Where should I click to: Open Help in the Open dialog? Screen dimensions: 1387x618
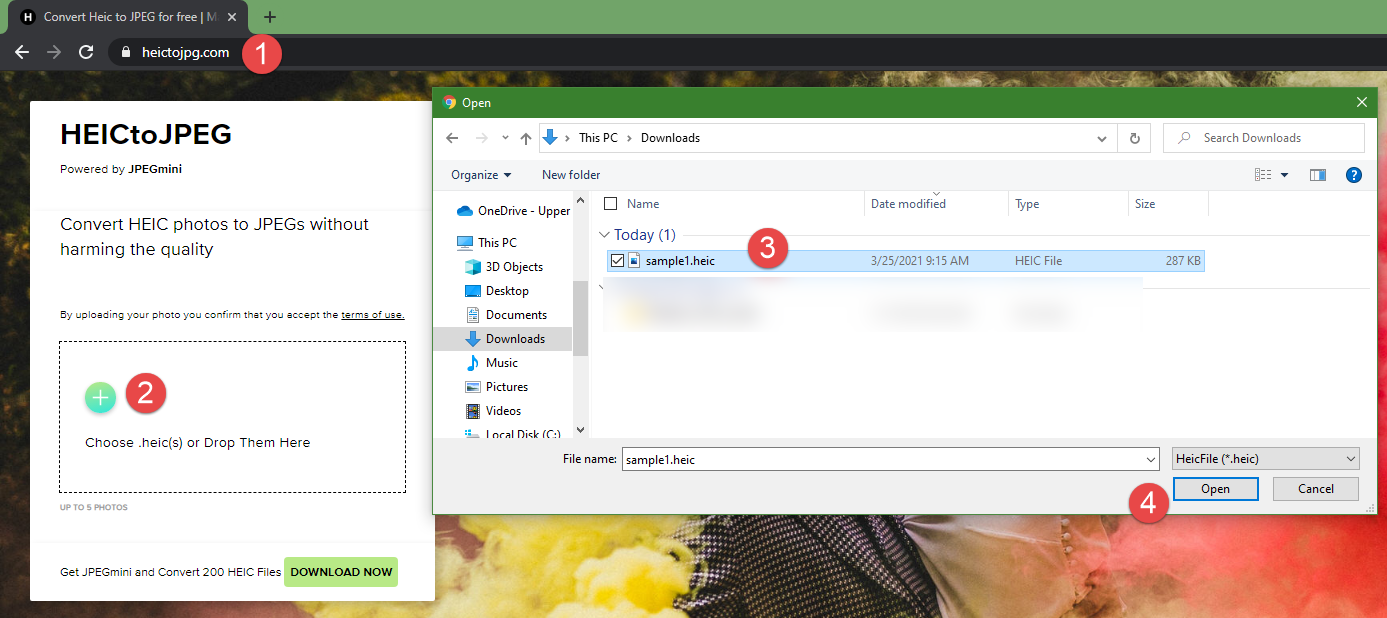coord(1354,175)
